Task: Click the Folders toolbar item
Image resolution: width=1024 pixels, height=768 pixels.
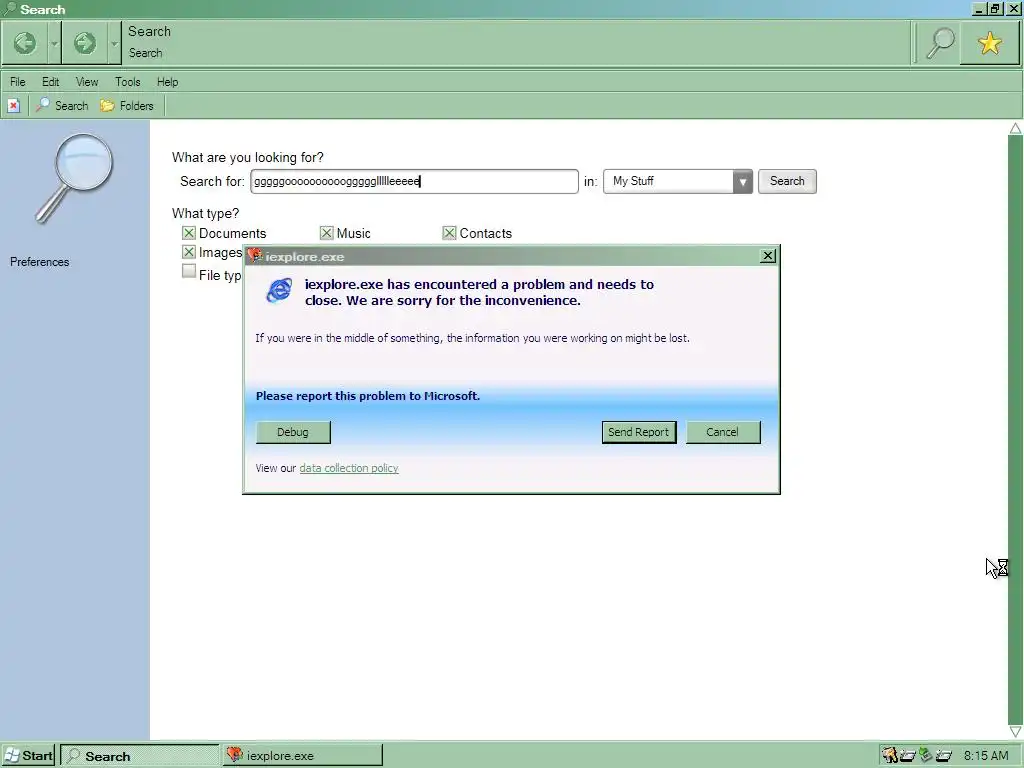Action: click(127, 106)
